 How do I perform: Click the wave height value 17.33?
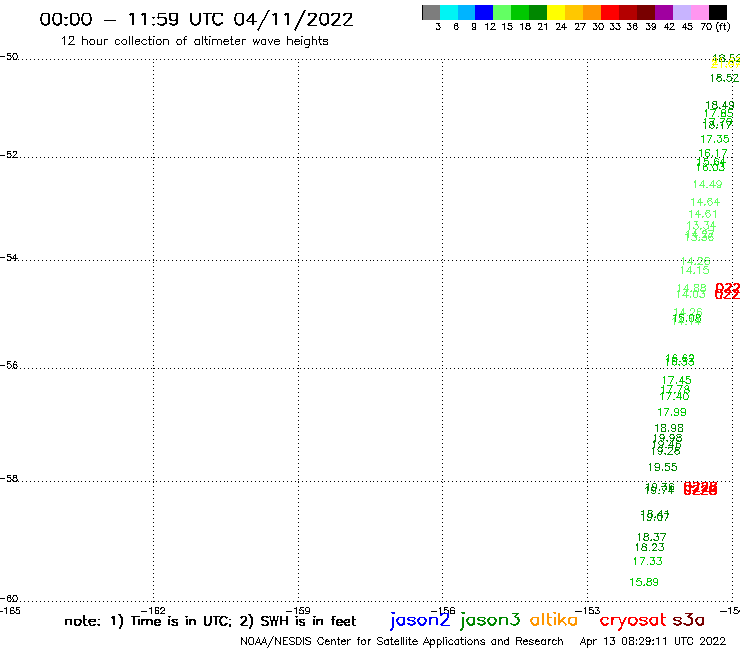point(648,561)
